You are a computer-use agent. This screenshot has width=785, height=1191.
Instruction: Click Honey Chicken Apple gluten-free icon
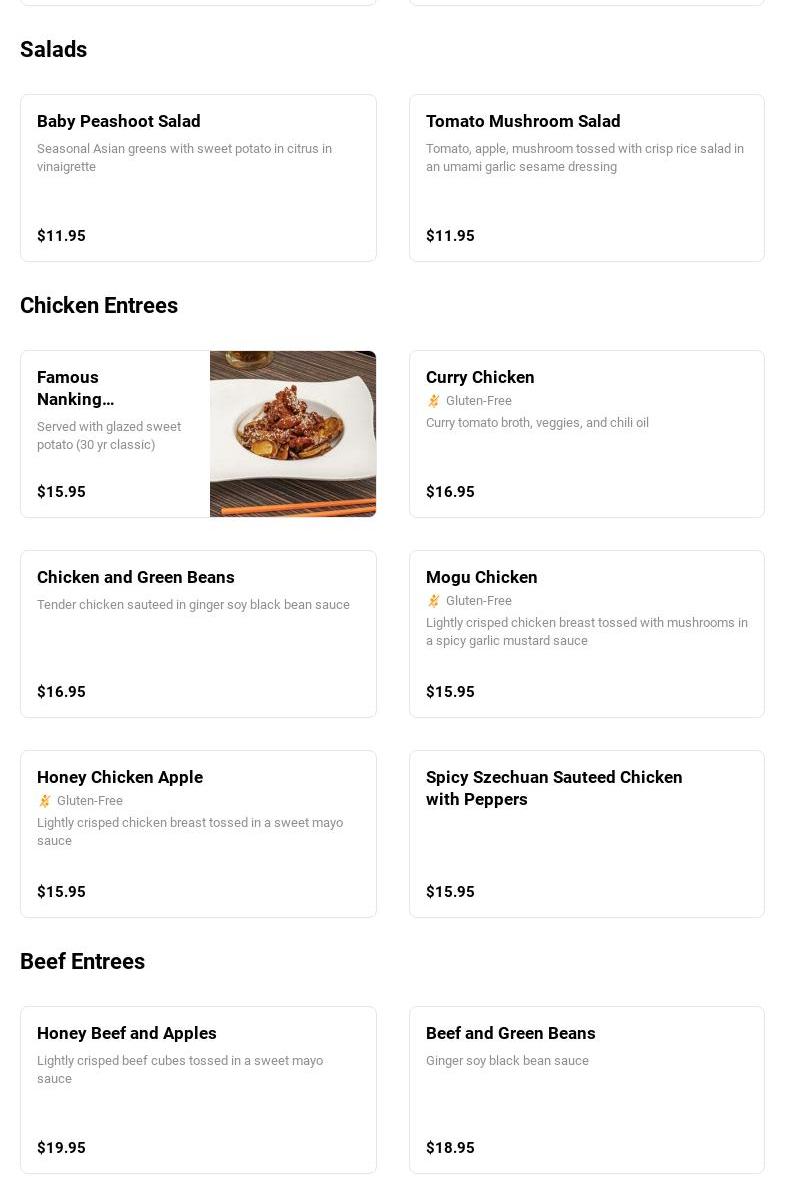pyautogui.click(x=45, y=801)
